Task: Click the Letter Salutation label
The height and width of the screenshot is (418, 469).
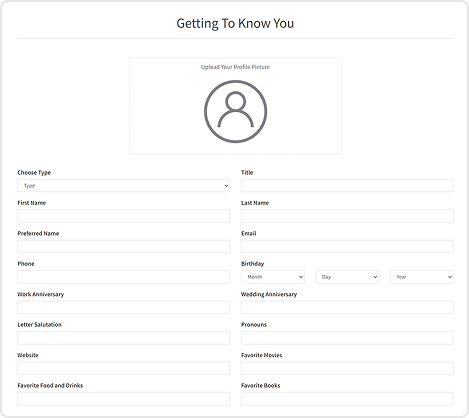Action: [39, 325]
